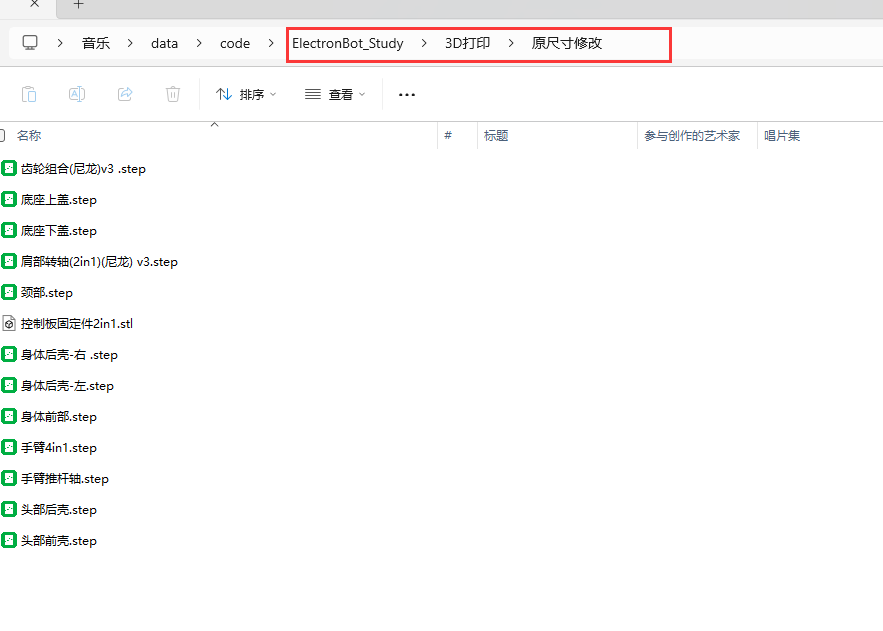This screenshot has width=883, height=631.
Task: Sort by 名称 column header
Action: (x=29, y=136)
